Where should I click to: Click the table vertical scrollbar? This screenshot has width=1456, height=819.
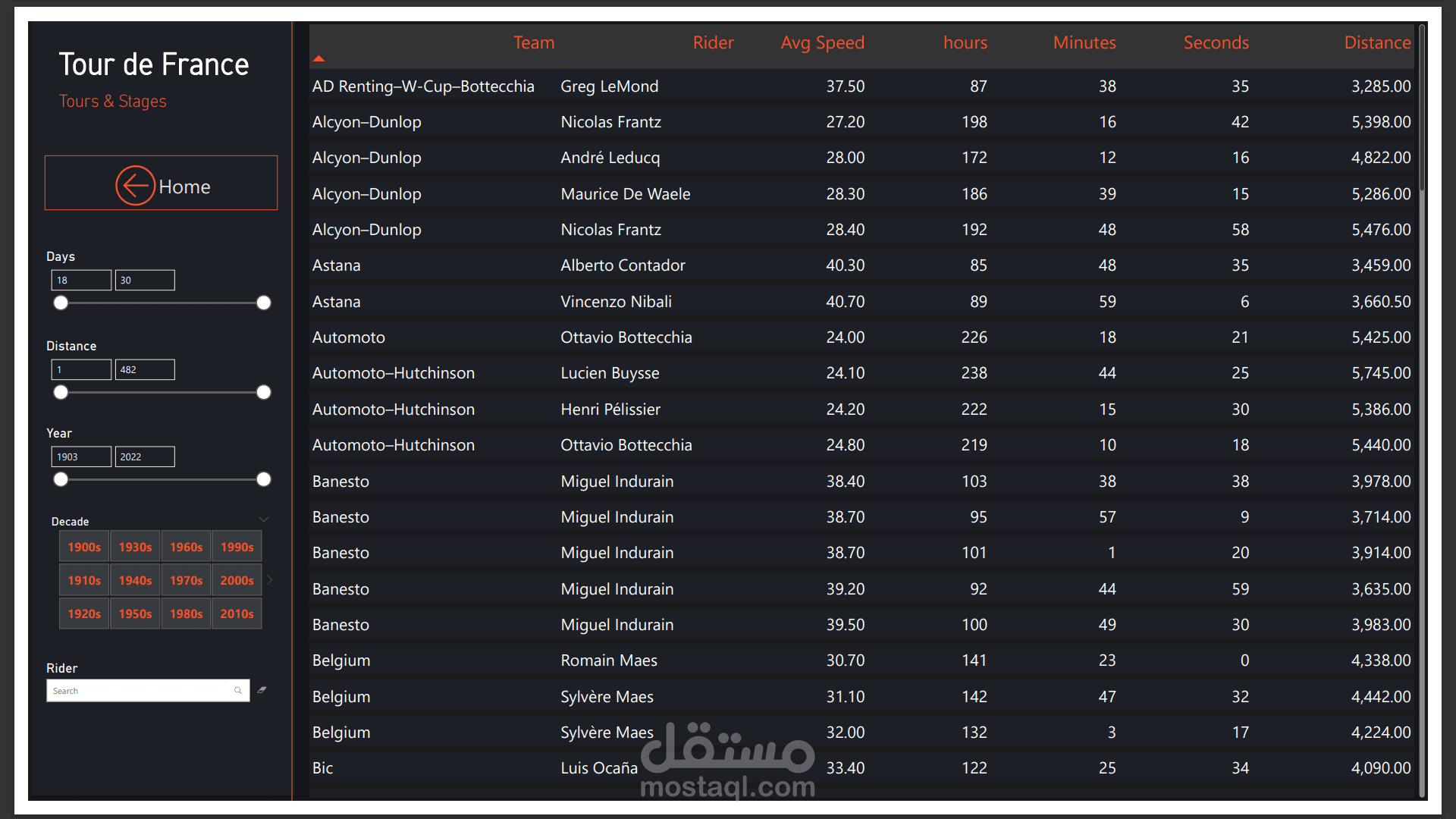(x=1422, y=106)
